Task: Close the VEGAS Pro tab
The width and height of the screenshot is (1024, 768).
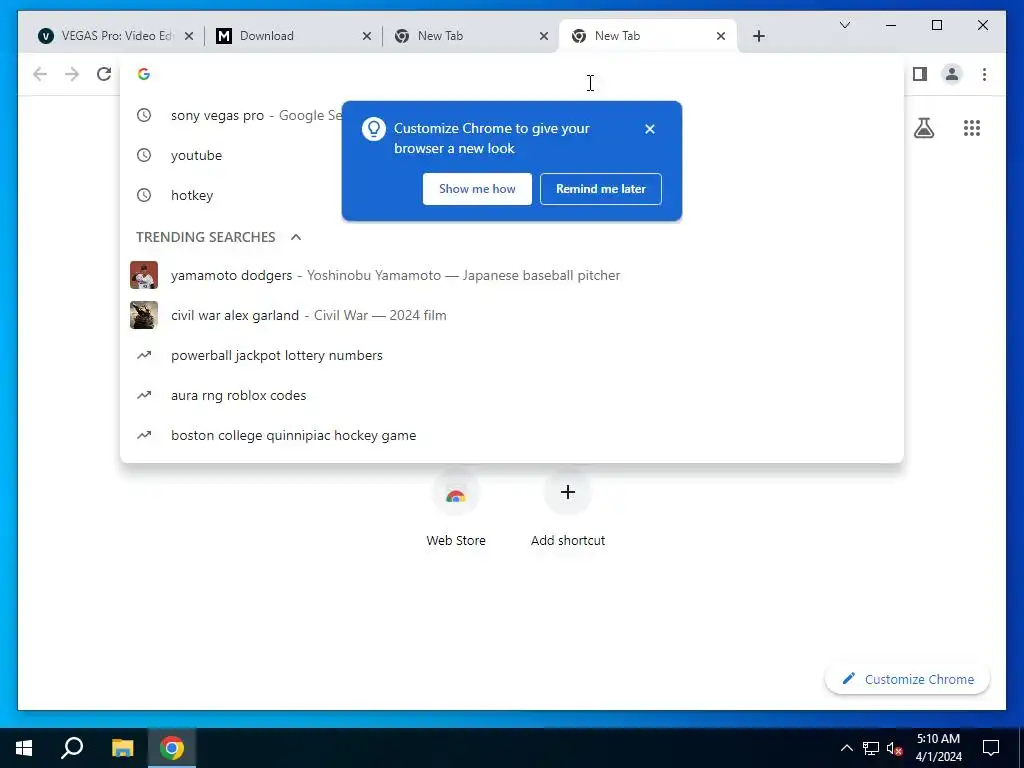Action: 189,36
